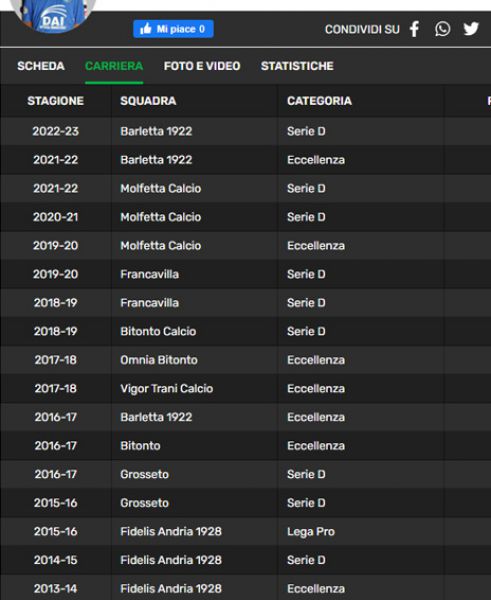The height and width of the screenshot is (600, 491).
Task: Open the Bitonto Calcio team link
Action: [x=158, y=331]
